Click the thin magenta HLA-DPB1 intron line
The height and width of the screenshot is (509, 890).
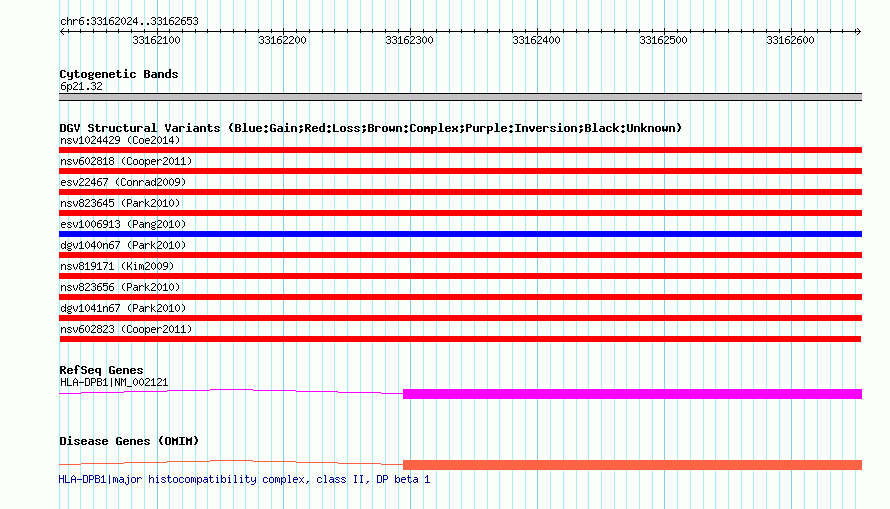[231, 391]
